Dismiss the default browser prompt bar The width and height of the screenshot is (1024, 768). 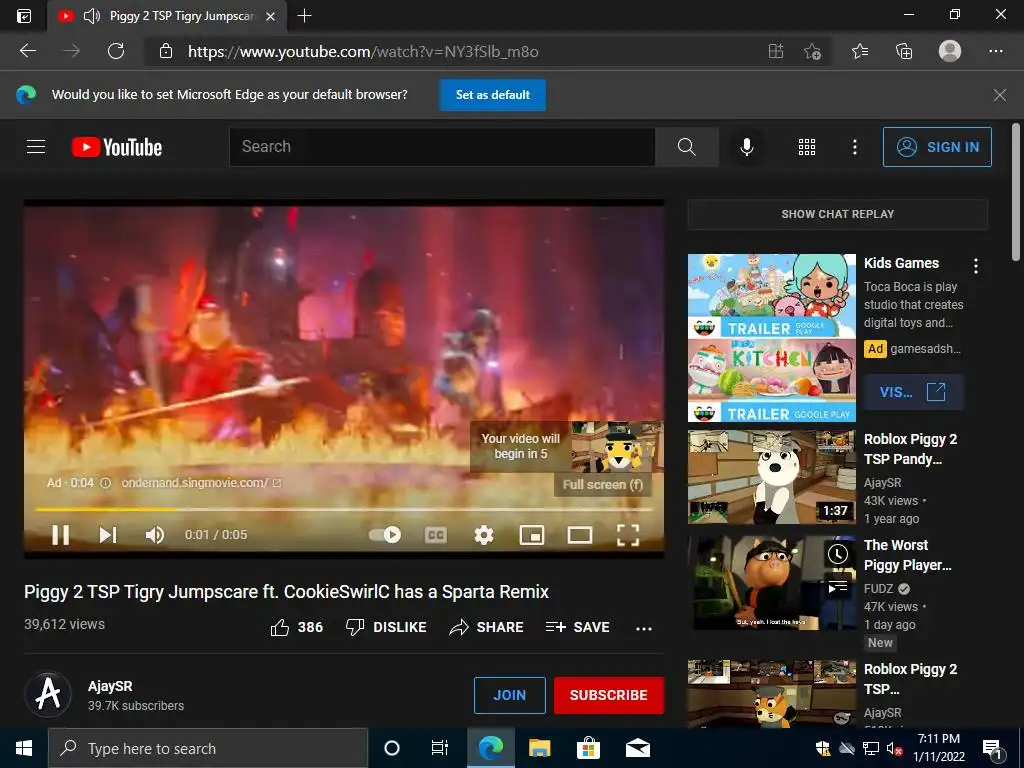tap(999, 95)
